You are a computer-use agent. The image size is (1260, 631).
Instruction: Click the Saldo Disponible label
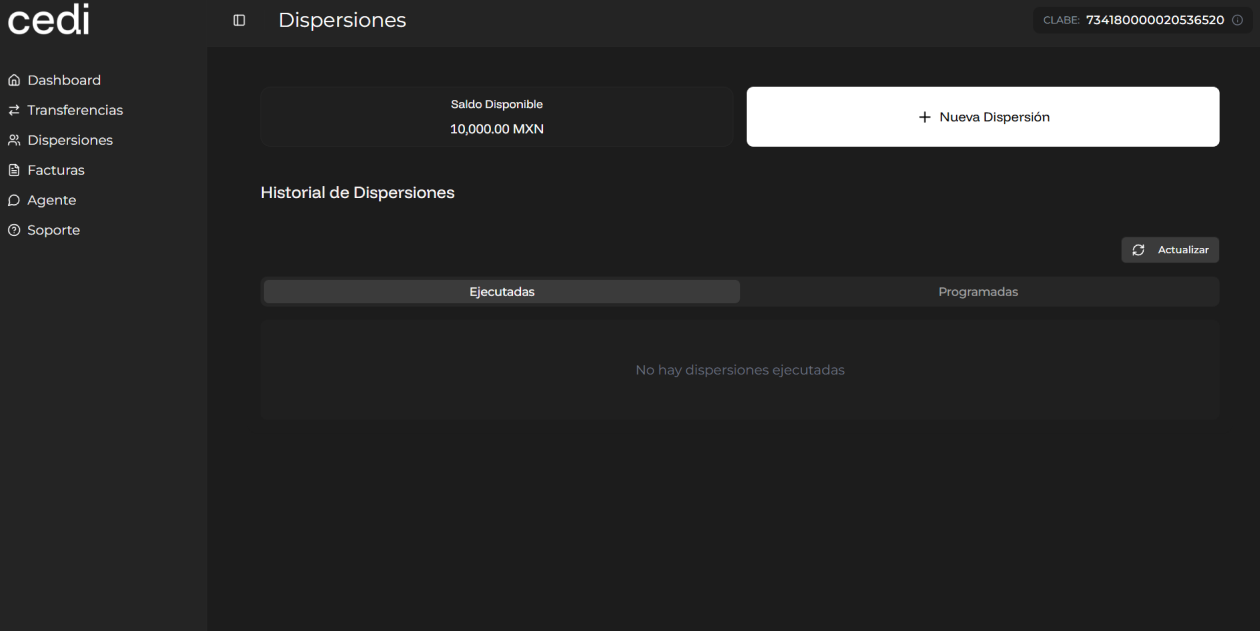coord(497,104)
